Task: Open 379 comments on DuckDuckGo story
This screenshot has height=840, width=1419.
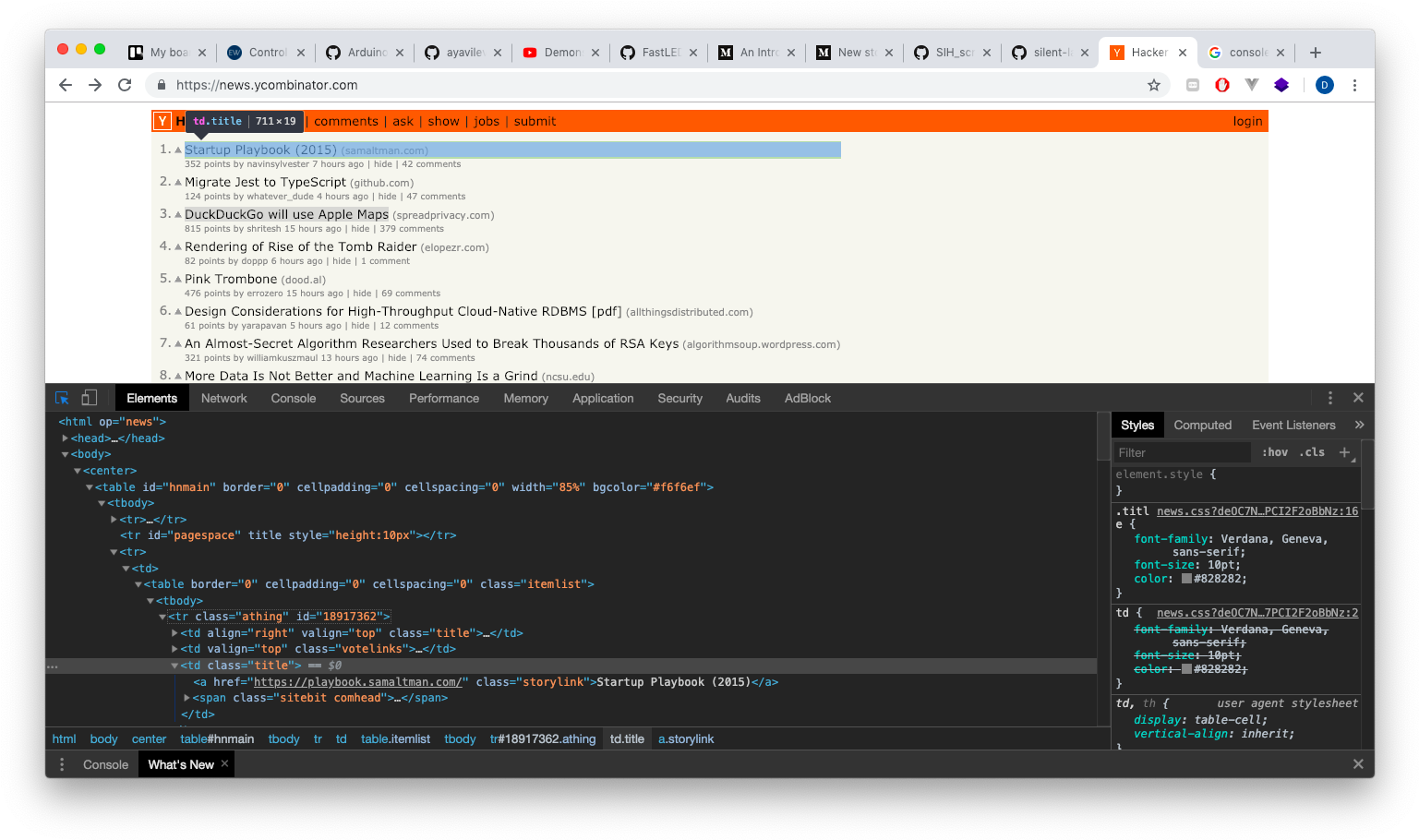Action: click(x=412, y=229)
